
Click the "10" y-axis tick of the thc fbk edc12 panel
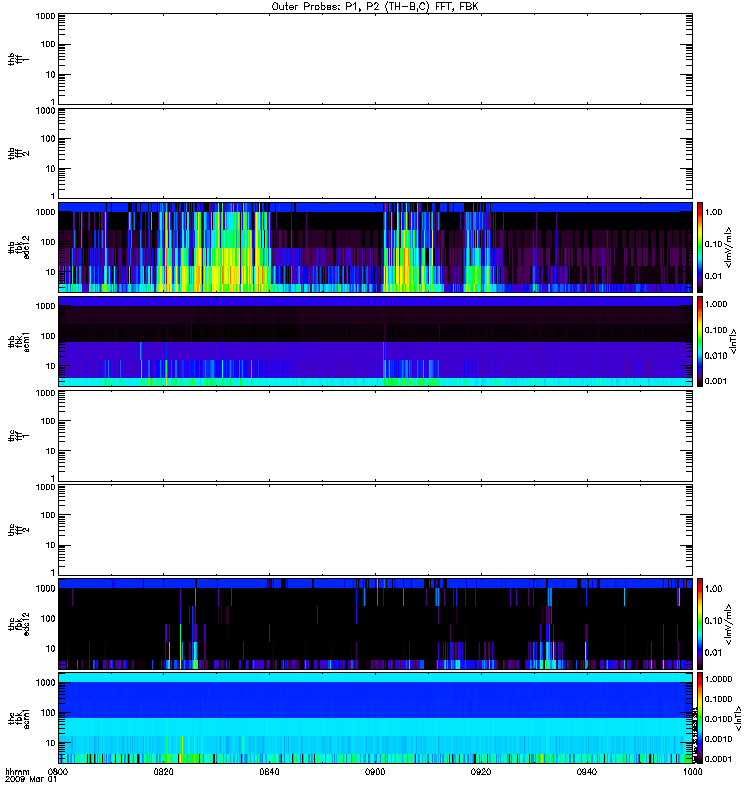point(51,649)
